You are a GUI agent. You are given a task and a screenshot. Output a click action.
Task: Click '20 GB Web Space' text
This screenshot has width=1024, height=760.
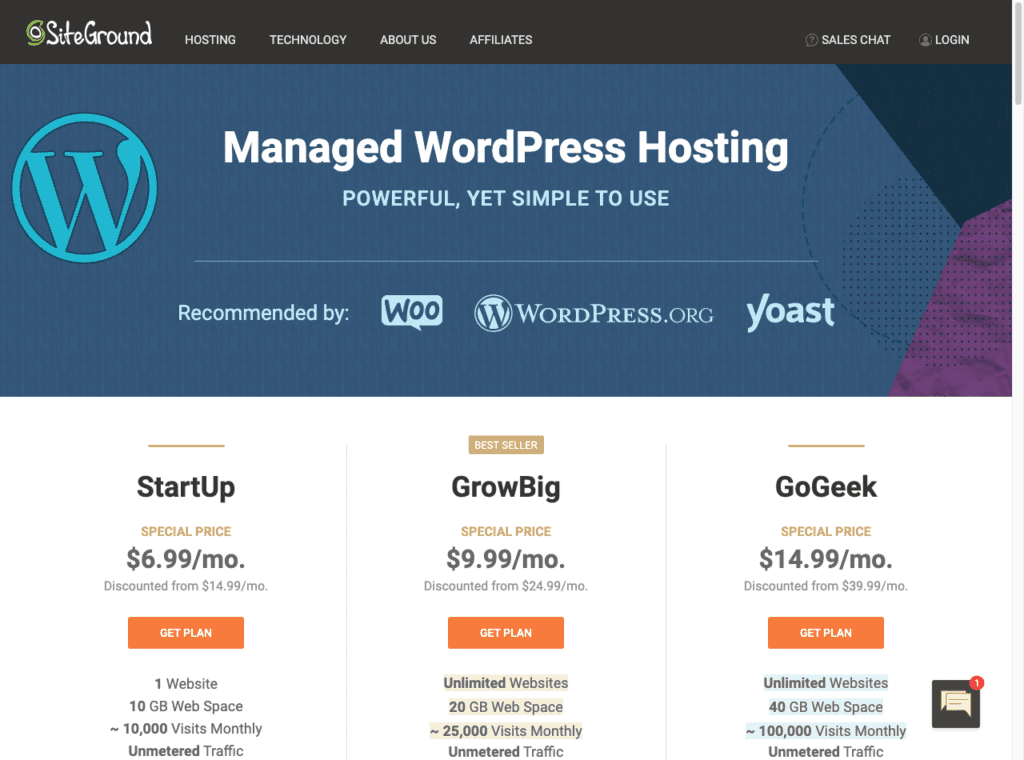(x=506, y=707)
